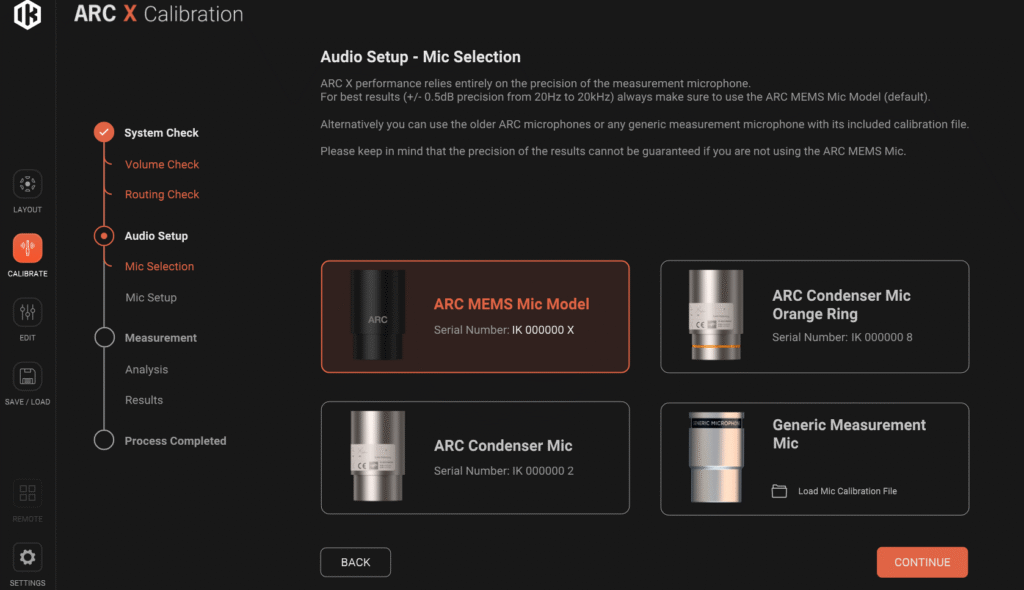Open the Save / Load disk icon

(27, 376)
